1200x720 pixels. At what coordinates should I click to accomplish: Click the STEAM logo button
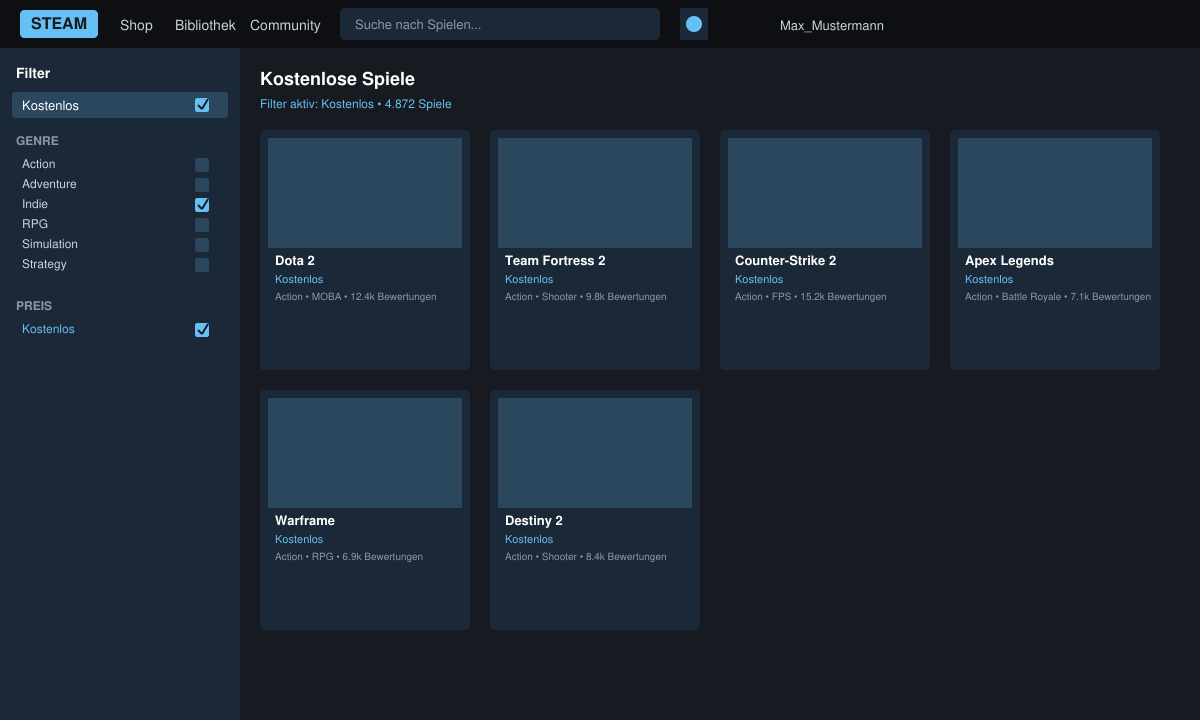tap(59, 24)
